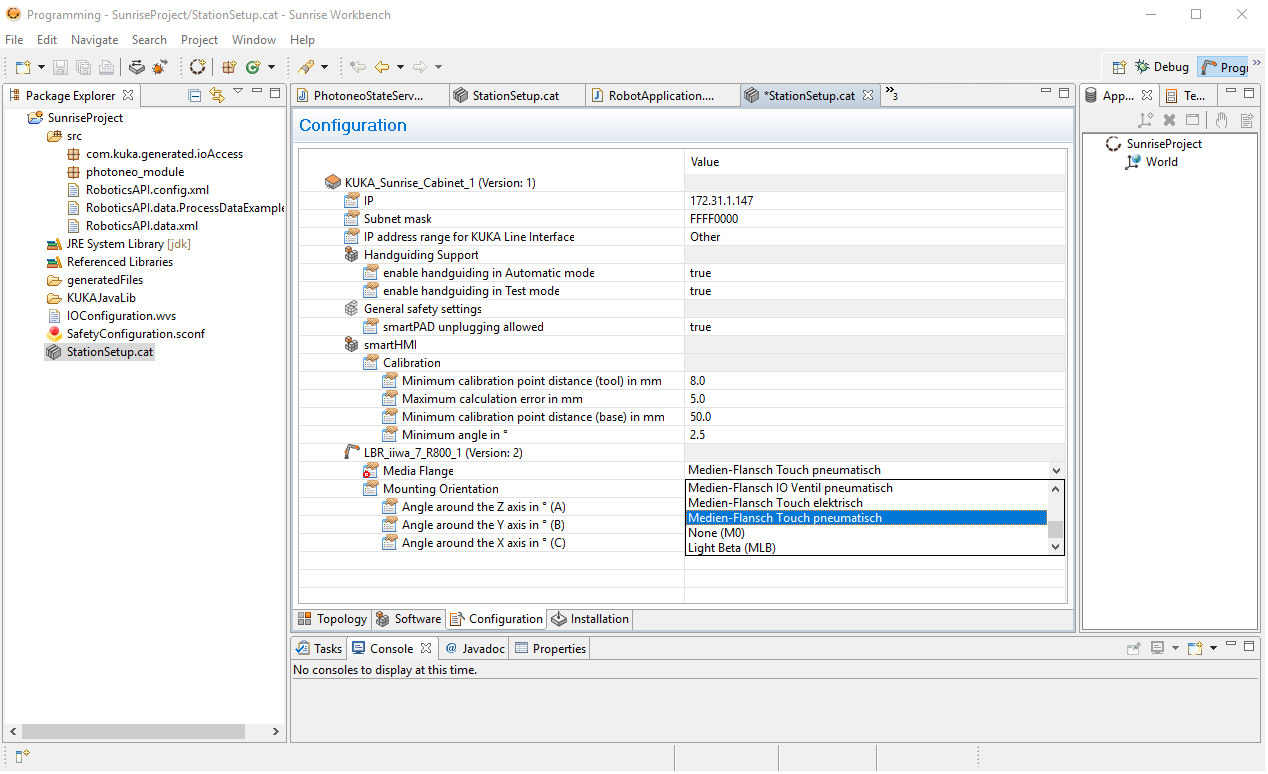Click the dotted circle toolbar icon
1268x774 pixels.
click(198, 67)
